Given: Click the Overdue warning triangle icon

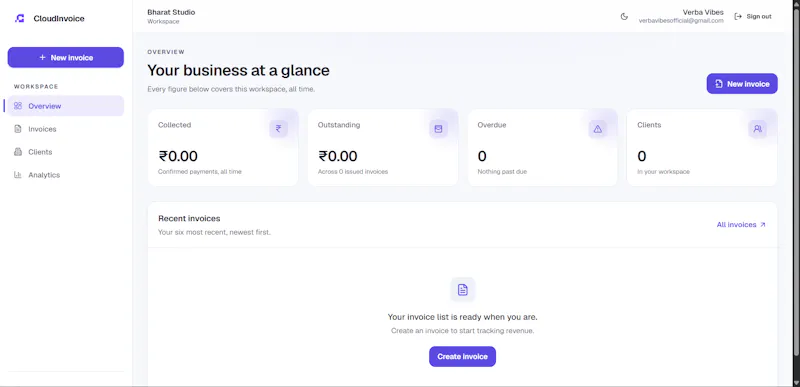Looking at the screenshot, I should tap(598, 129).
